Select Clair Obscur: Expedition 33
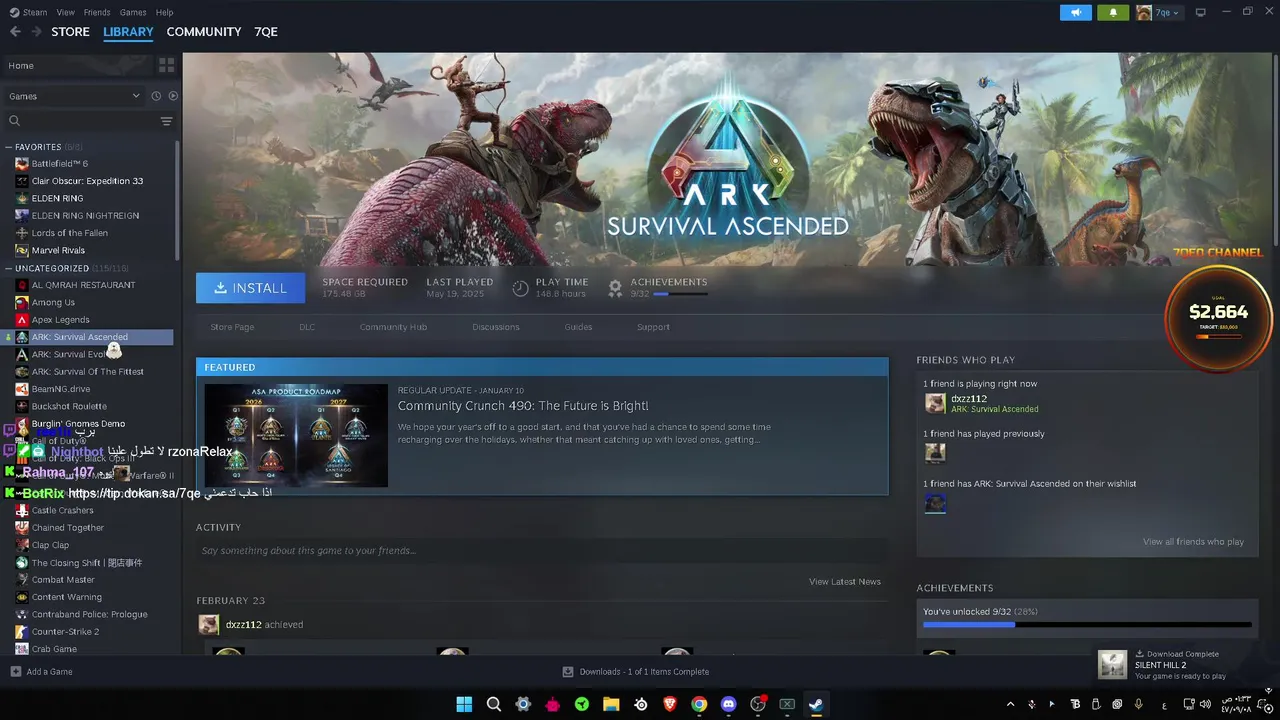1280x720 pixels. tap(87, 181)
